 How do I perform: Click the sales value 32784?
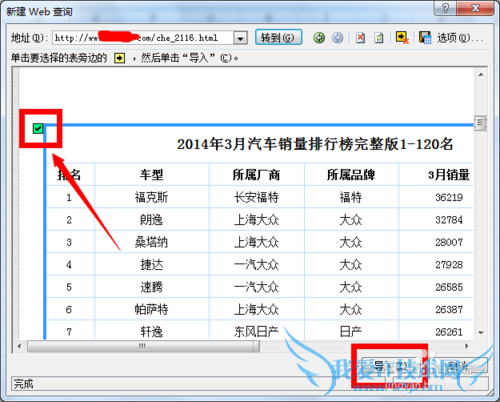tap(449, 220)
